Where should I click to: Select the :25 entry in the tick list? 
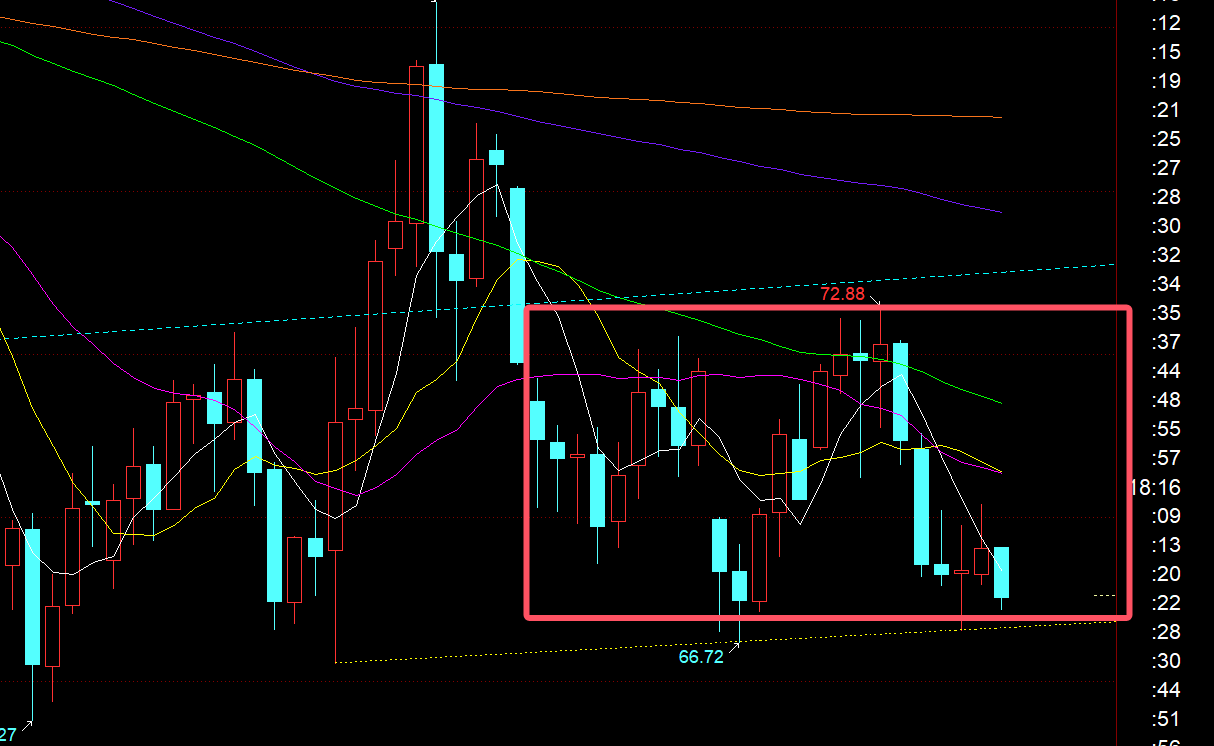(x=1165, y=139)
